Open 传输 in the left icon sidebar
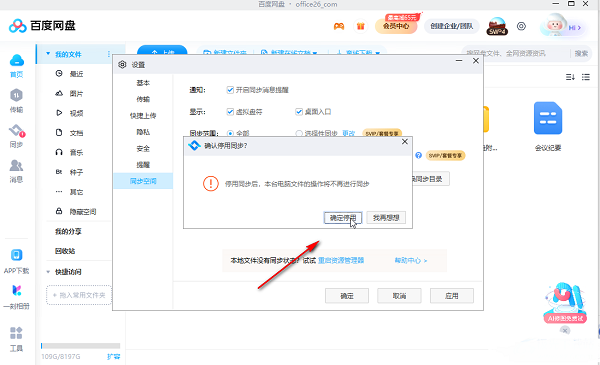600x365 pixels. tap(16, 101)
